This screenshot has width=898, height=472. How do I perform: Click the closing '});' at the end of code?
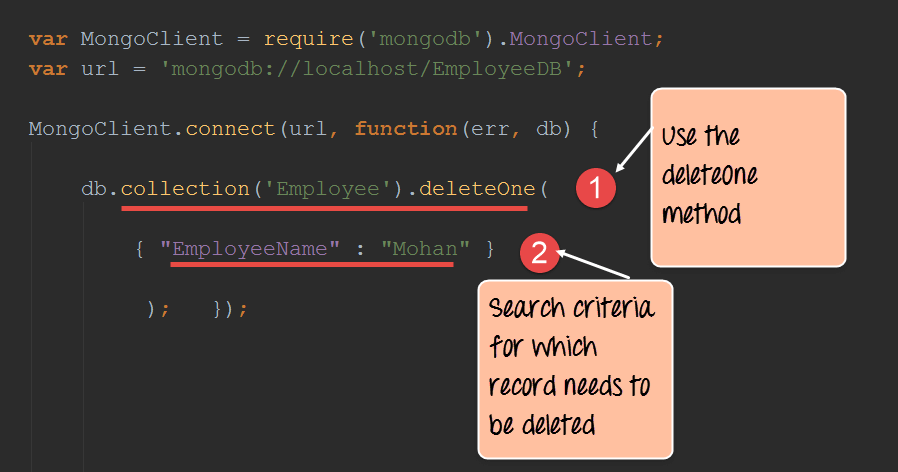point(229,309)
